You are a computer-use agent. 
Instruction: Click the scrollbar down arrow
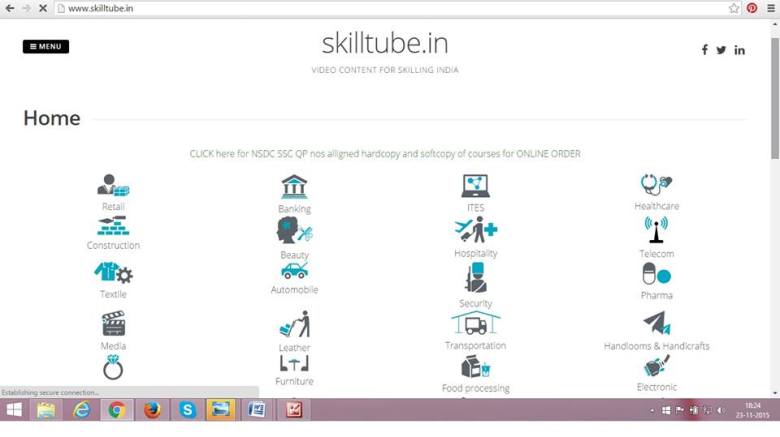click(775, 393)
